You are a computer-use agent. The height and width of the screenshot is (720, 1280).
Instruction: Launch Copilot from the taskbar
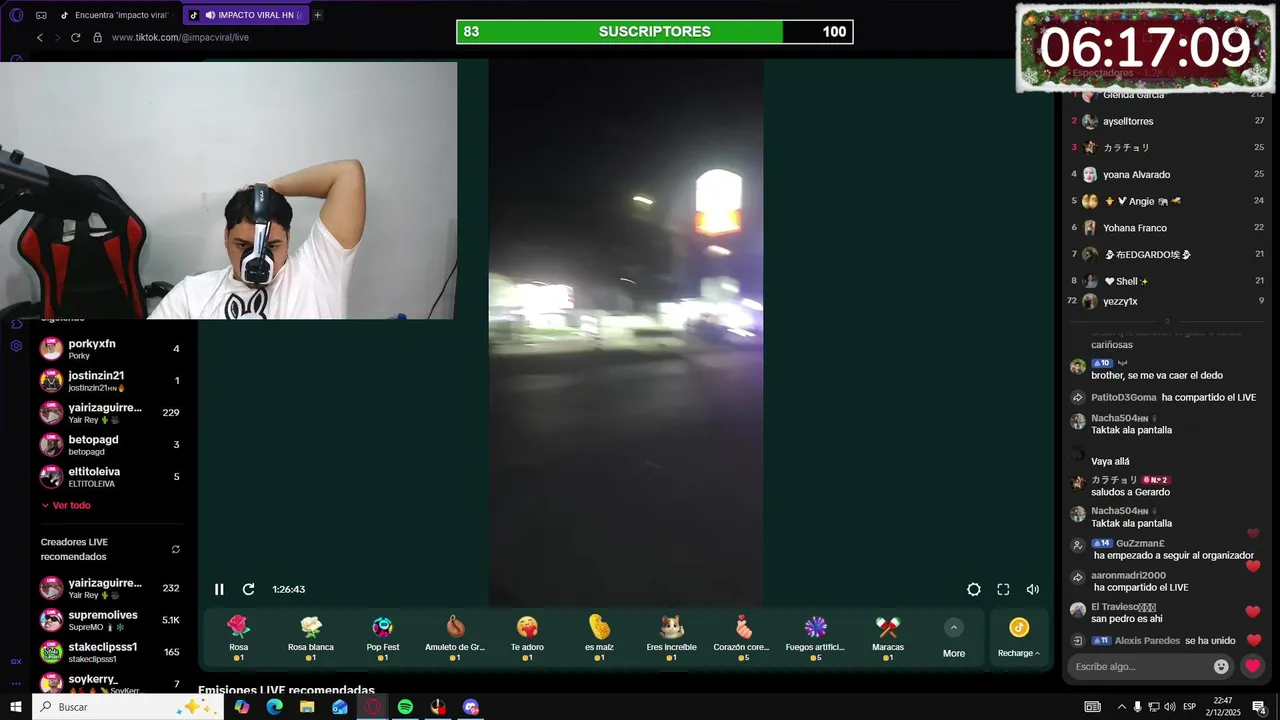242,707
